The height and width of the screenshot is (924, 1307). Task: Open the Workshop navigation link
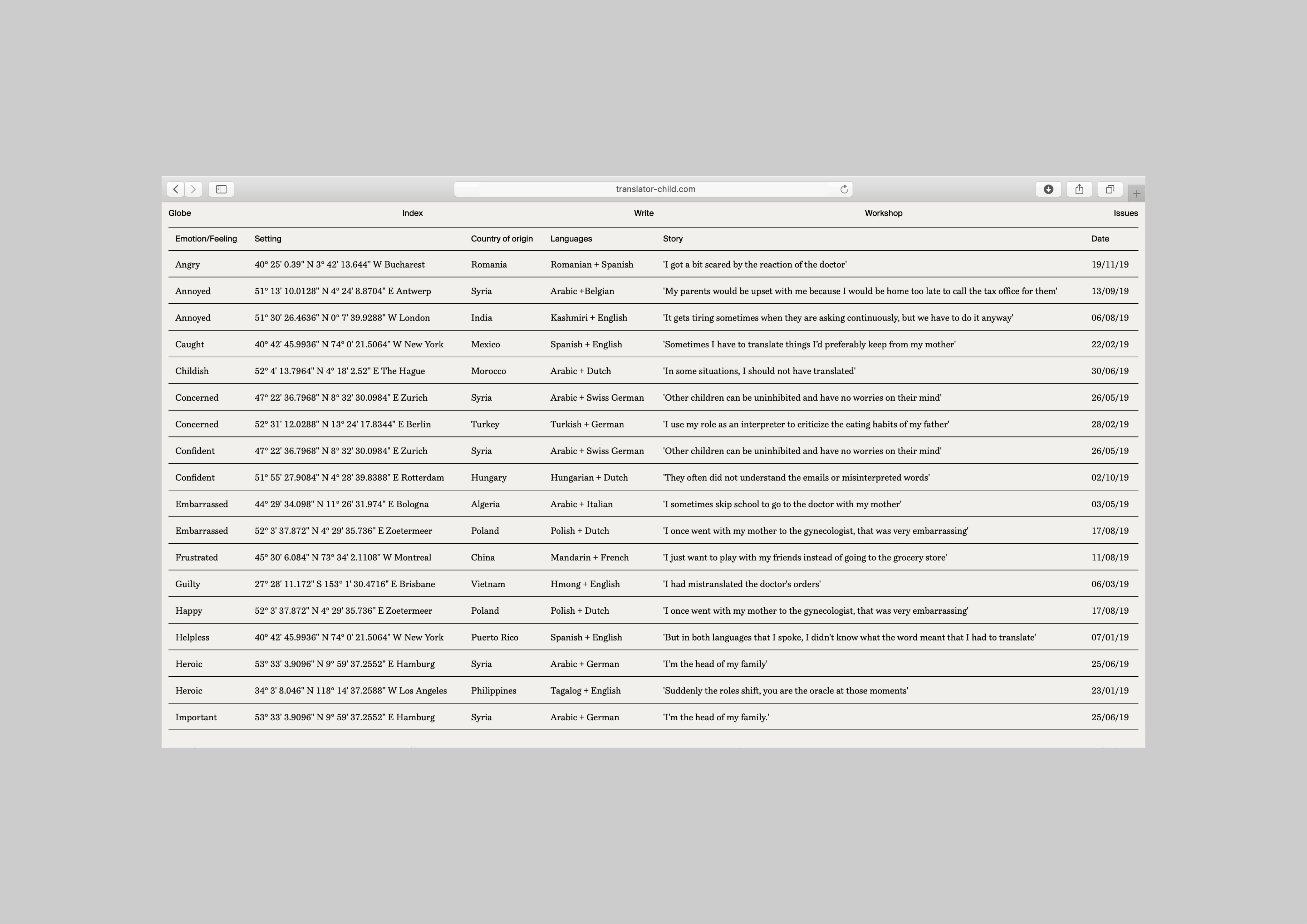(883, 213)
